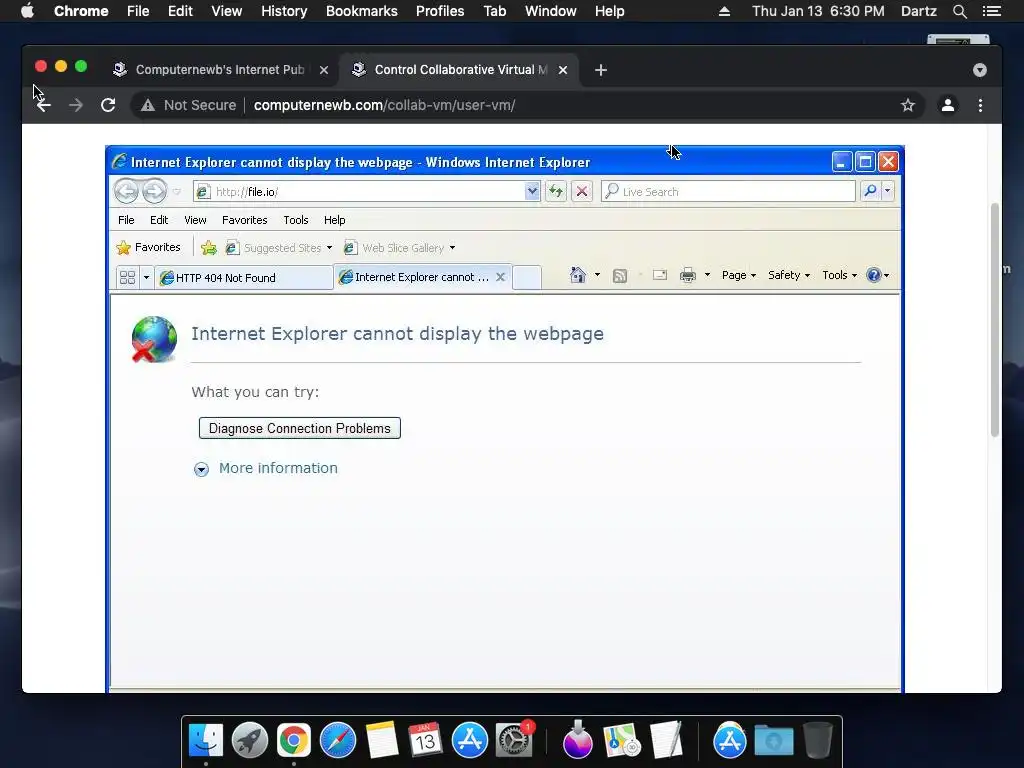Bookmark this page with star icon

908,105
